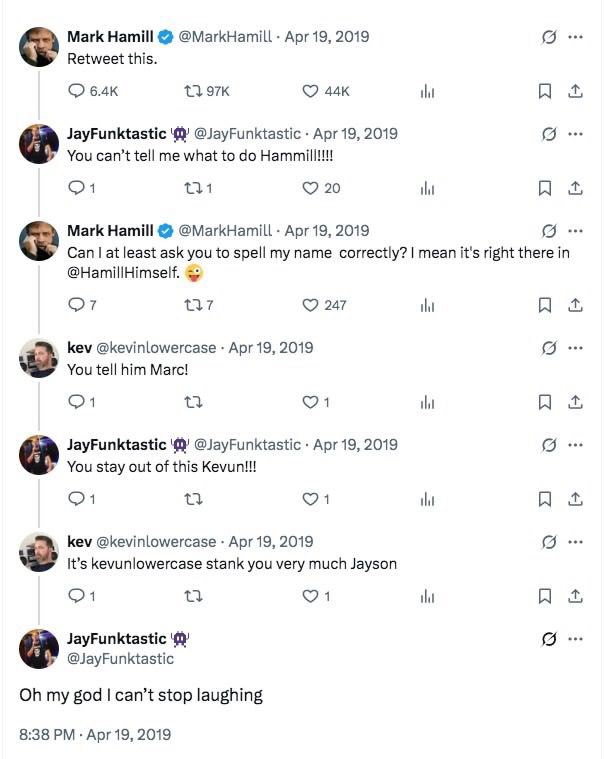604x759 pixels.
Task: Open more options on the "stank you very much" tweet
Action: pos(575,542)
